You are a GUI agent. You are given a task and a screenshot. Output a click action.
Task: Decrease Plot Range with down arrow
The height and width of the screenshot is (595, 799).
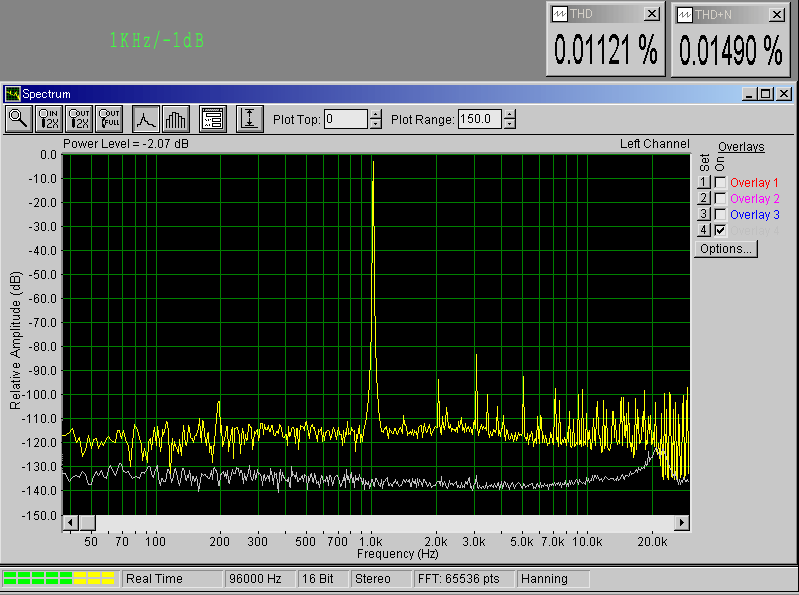click(x=510, y=124)
